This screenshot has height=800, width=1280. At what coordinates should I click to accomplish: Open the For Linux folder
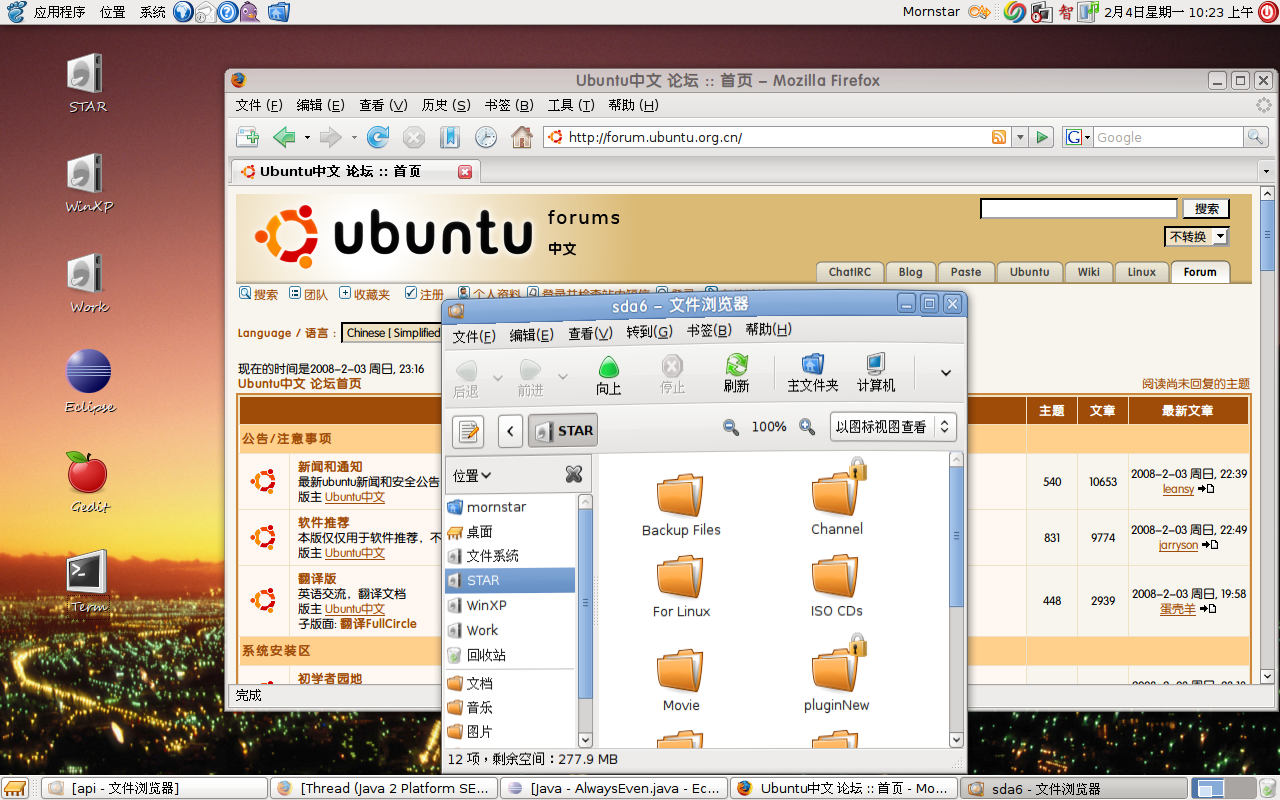[x=681, y=587]
